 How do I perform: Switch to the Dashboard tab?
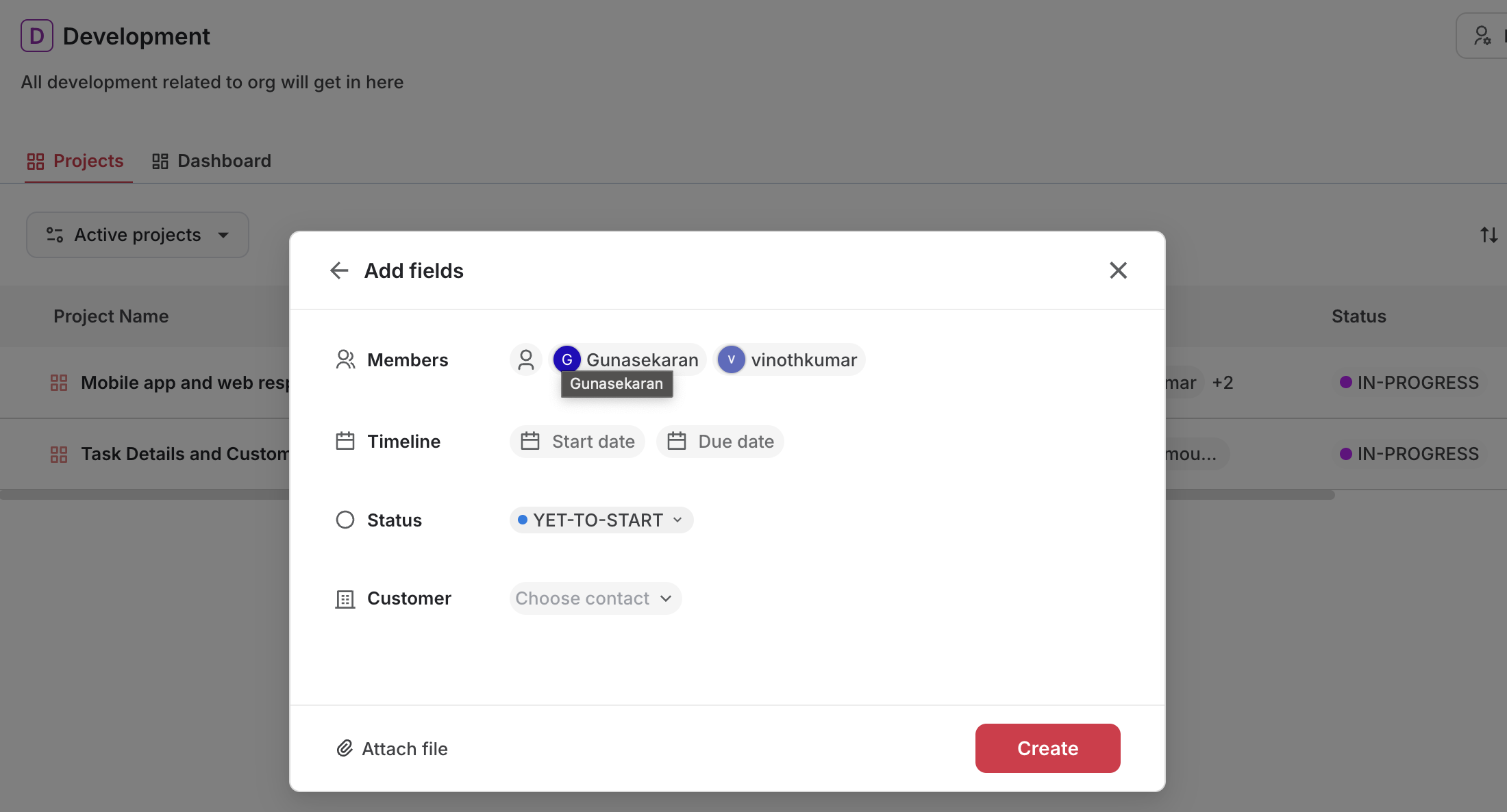[x=212, y=161]
